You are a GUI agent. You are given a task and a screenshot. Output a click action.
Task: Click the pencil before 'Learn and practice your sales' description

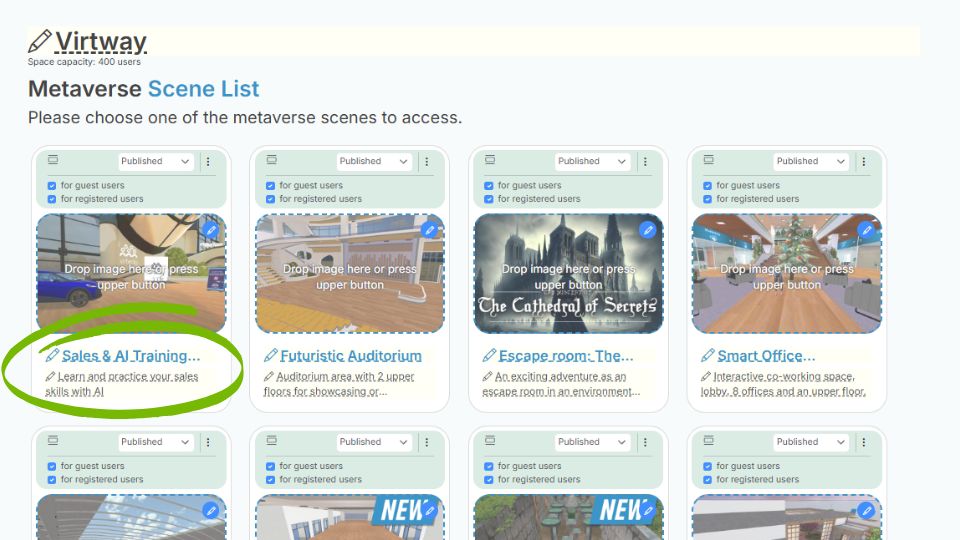click(50, 377)
